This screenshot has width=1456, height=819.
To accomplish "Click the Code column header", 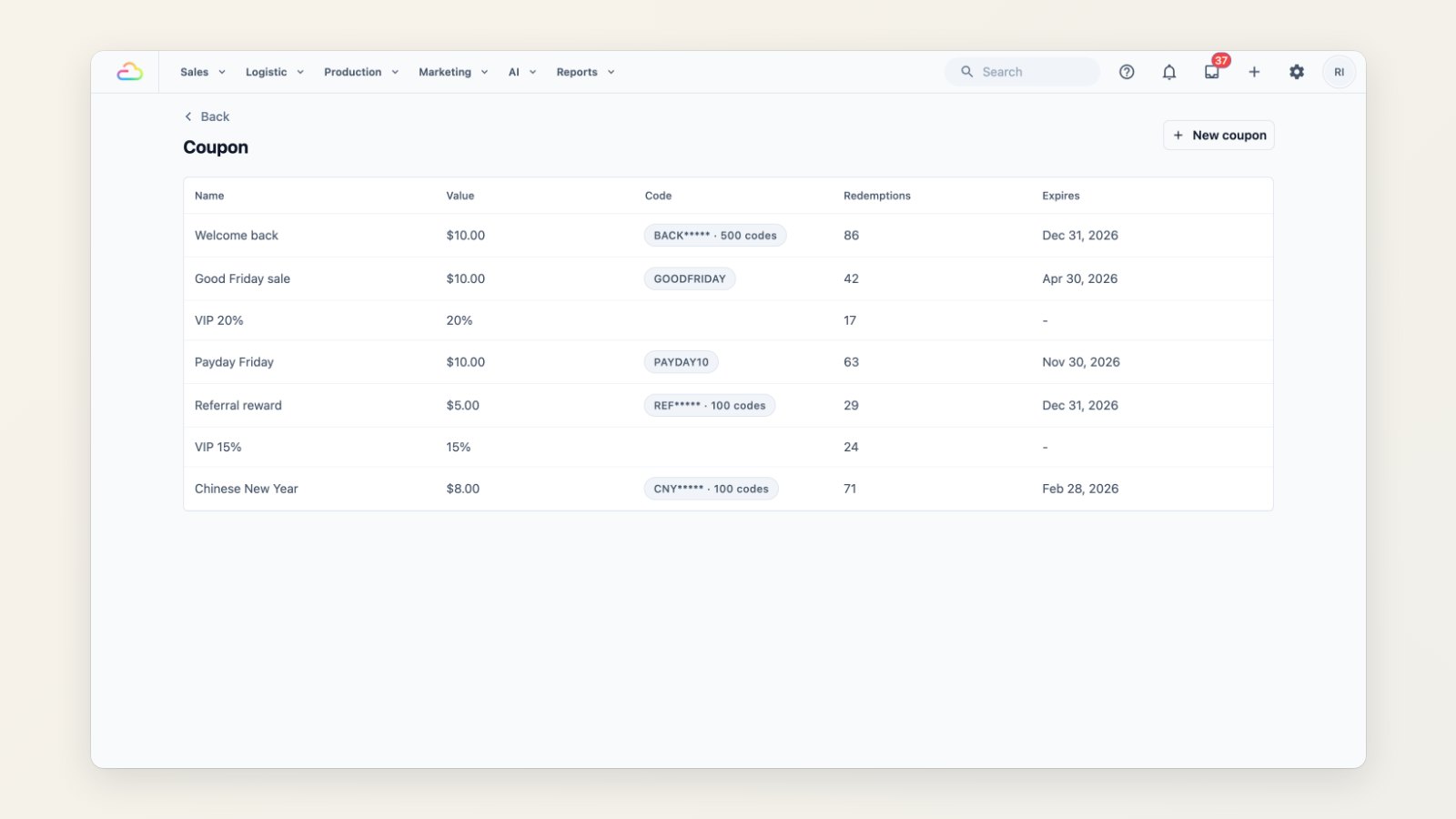I will (658, 196).
